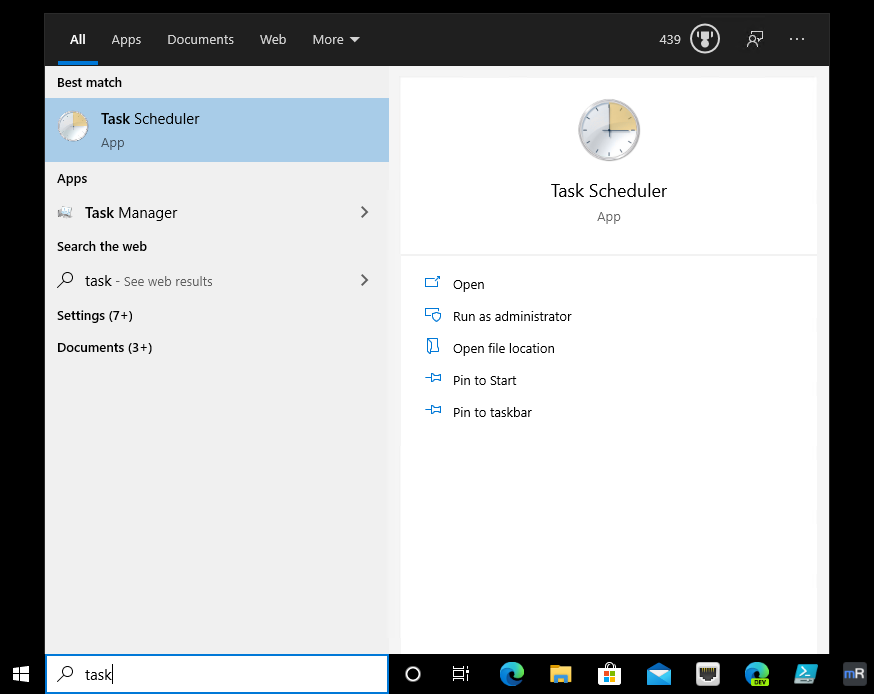
Task: Click the large Task Scheduler clock icon in preview
Action: point(609,130)
